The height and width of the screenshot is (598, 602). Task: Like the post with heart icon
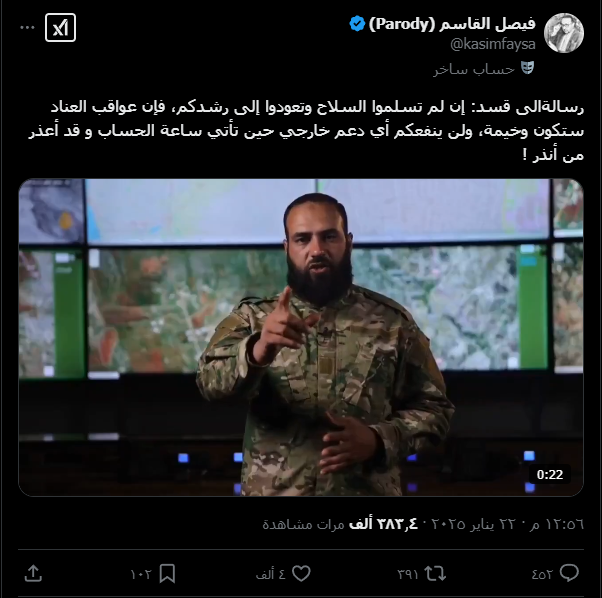pos(301,574)
